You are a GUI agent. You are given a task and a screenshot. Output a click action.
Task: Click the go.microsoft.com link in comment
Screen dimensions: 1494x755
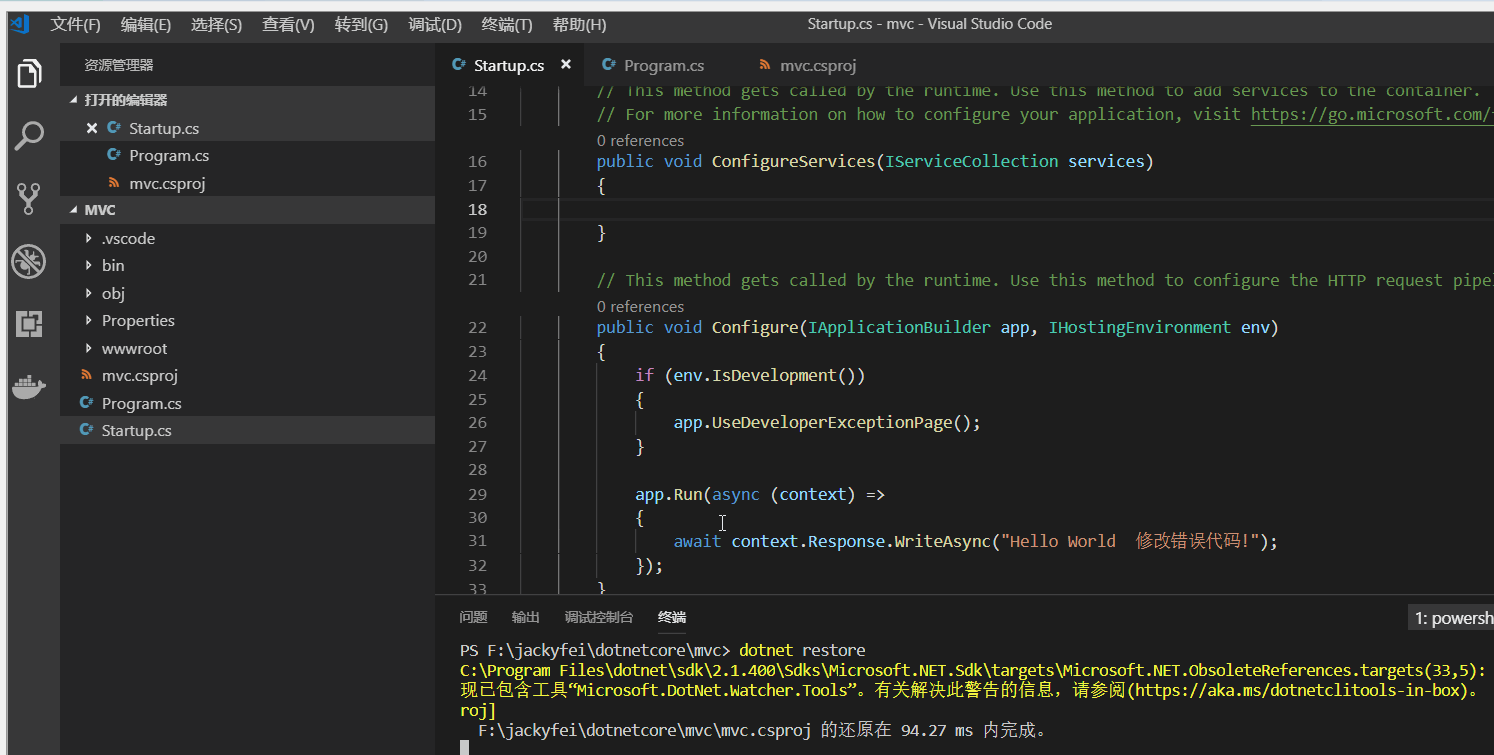point(1370,115)
